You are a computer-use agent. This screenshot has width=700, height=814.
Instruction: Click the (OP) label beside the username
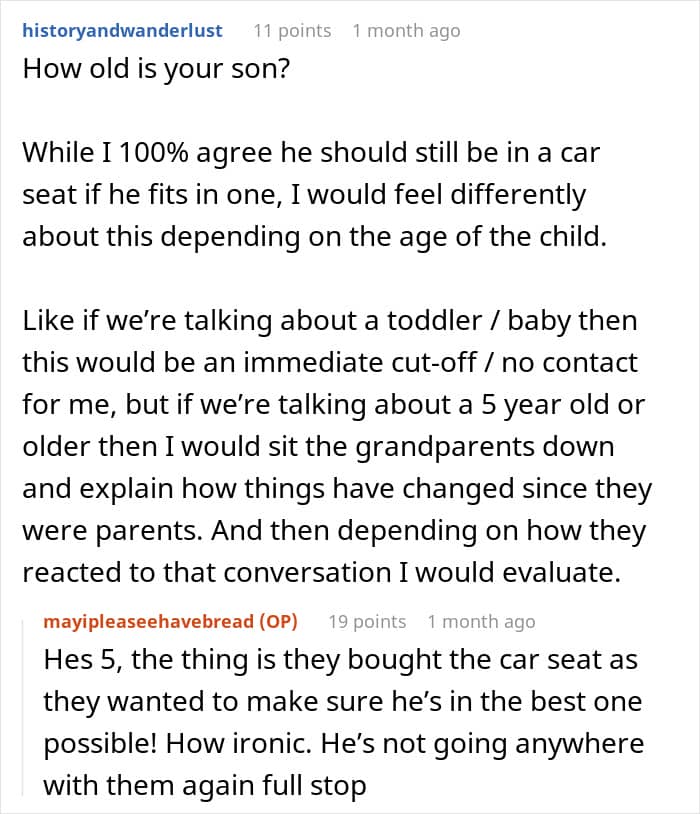pyautogui.click(x=278, y=622)
